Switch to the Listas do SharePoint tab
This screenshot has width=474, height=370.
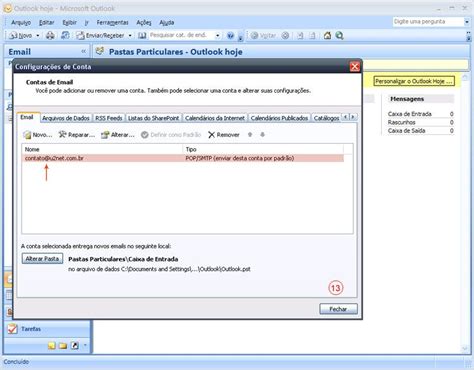click(x=154, y=118)
